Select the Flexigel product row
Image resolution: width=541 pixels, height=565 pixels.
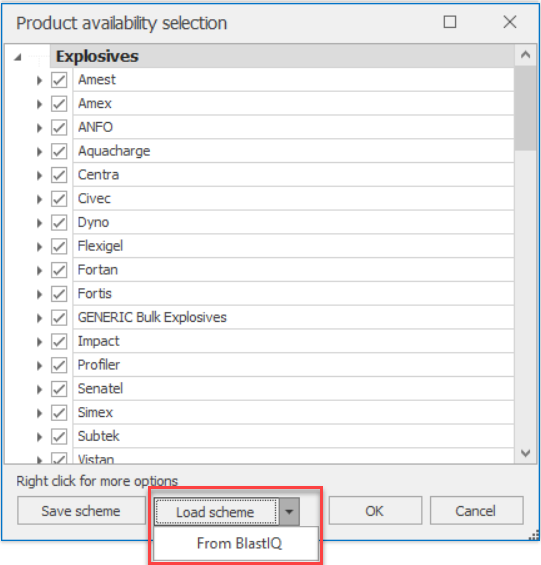293,246
